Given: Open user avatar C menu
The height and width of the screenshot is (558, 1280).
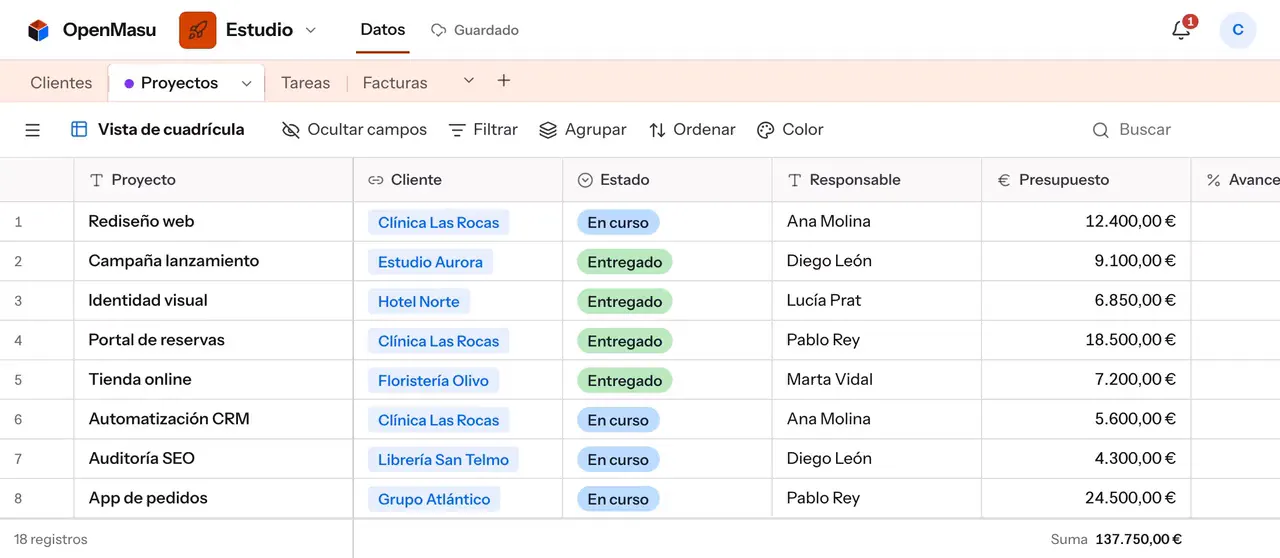Looking at the screenshot, I should coord(1238,30).
